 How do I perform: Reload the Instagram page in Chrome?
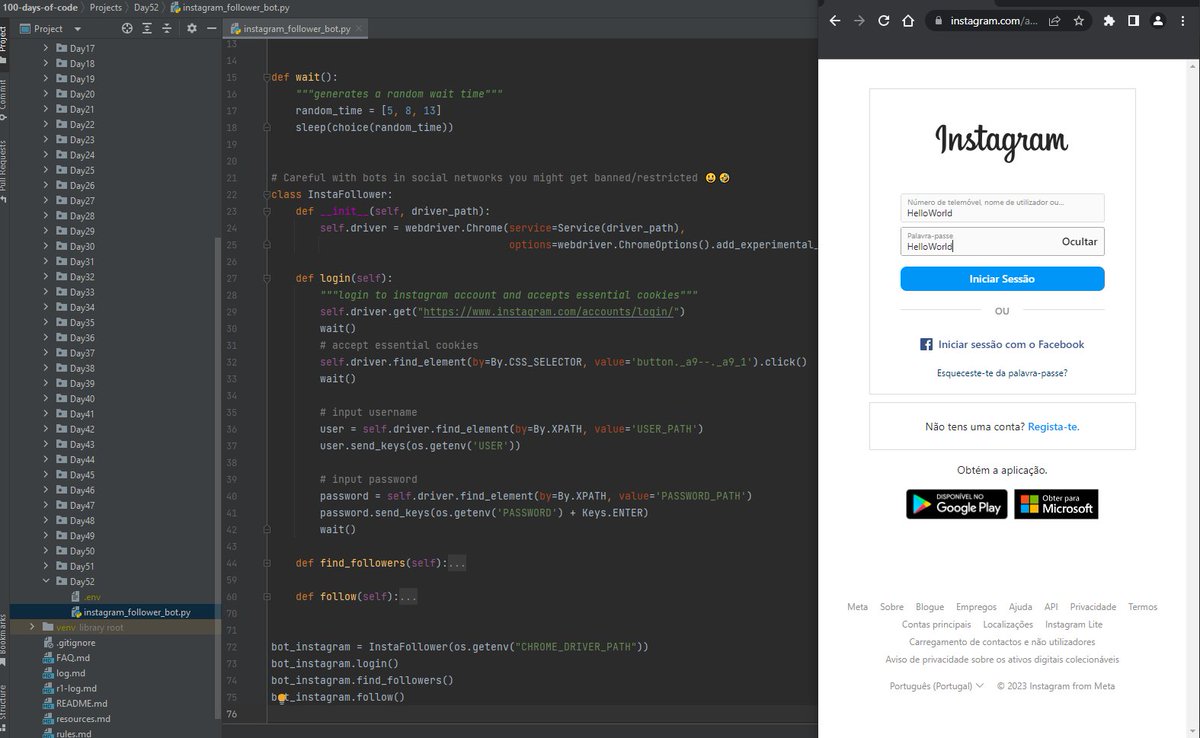pos(884,20)
